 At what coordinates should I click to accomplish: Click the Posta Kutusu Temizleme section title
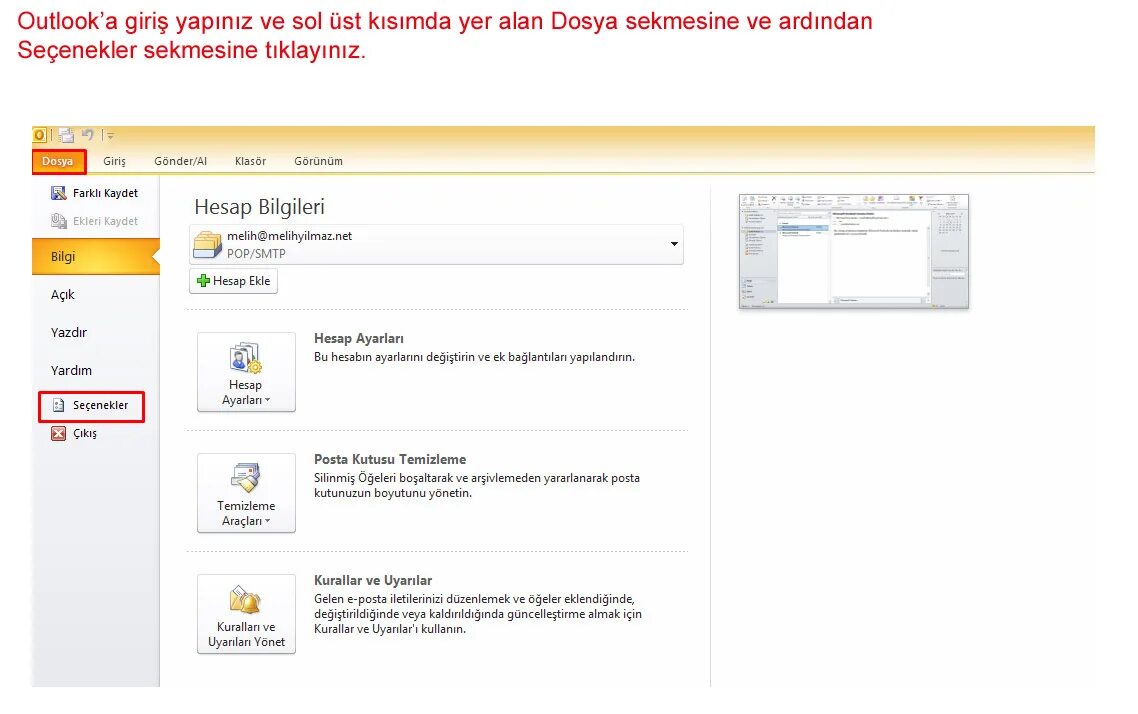tap(390, 459)
